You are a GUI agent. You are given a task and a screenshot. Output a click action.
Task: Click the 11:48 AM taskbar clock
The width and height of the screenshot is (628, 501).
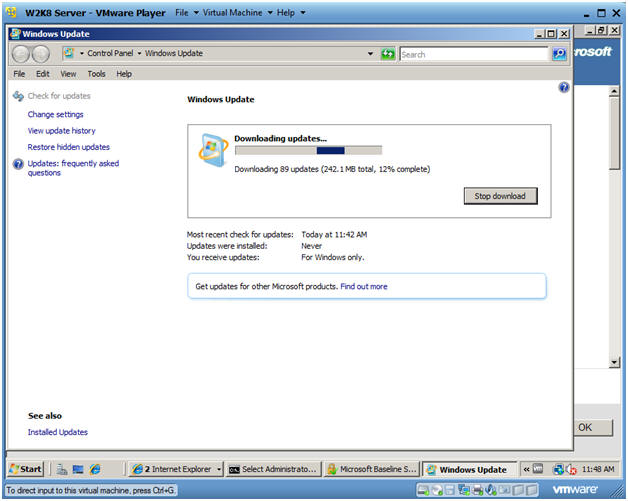coord(598,469)
